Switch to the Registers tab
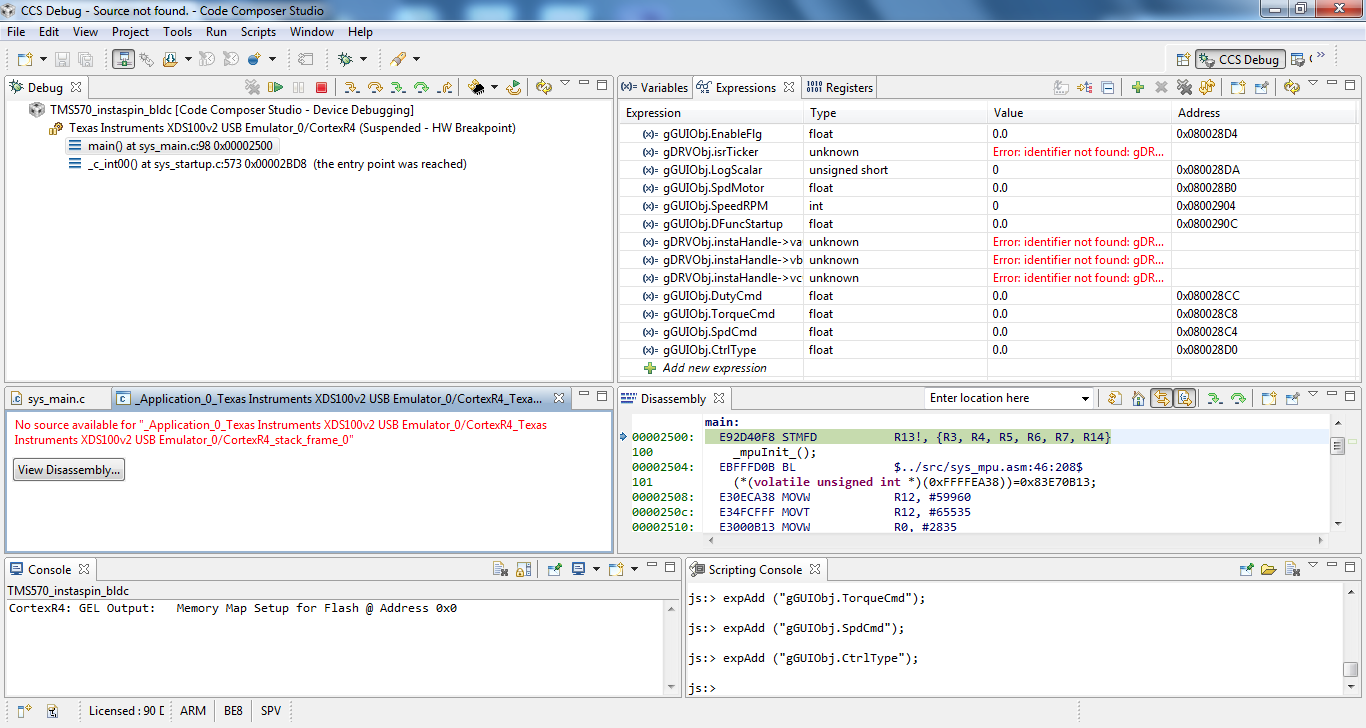This screenshot has height=728, width=1366. (x=840, y=88)
